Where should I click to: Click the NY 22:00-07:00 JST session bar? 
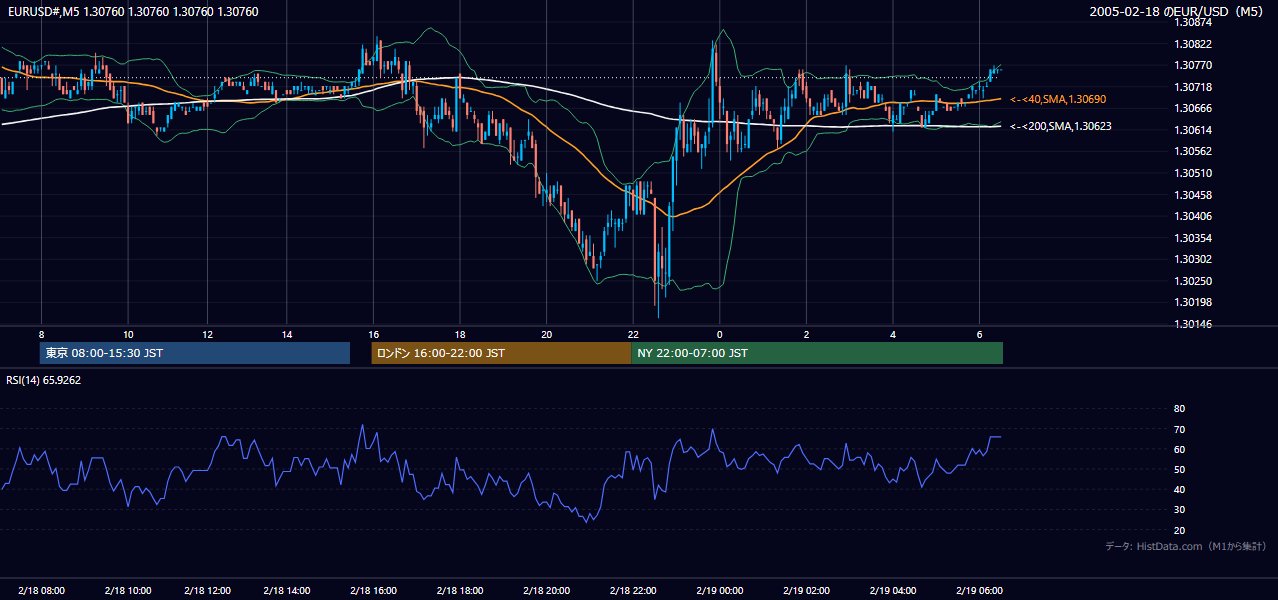[817, 353]
